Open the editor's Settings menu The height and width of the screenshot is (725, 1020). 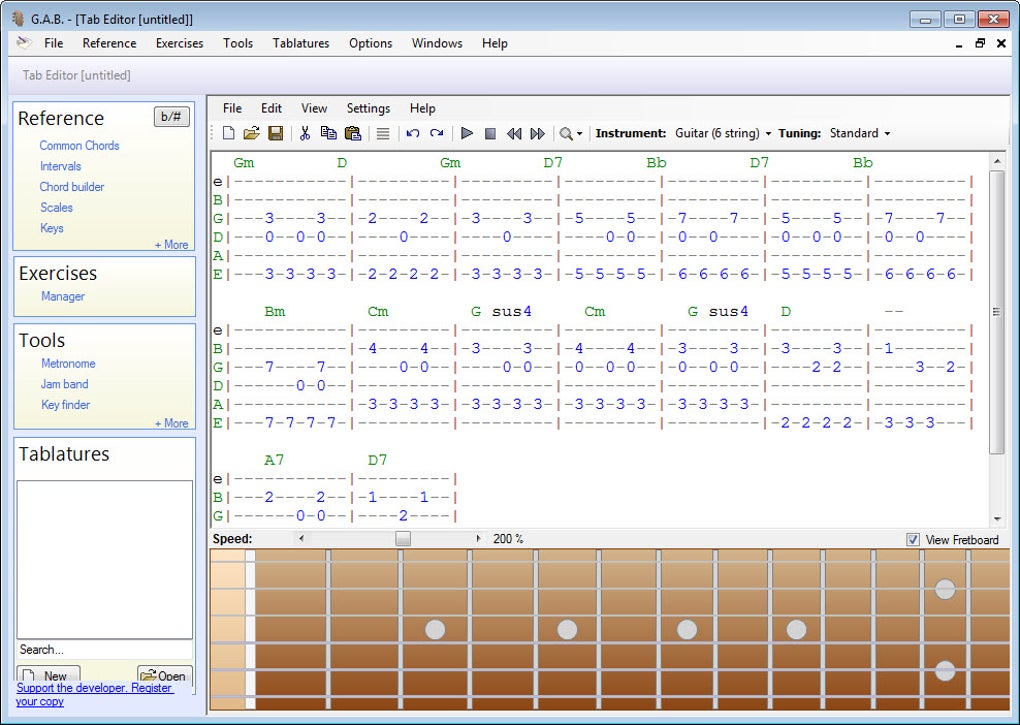tap(368, 109)
